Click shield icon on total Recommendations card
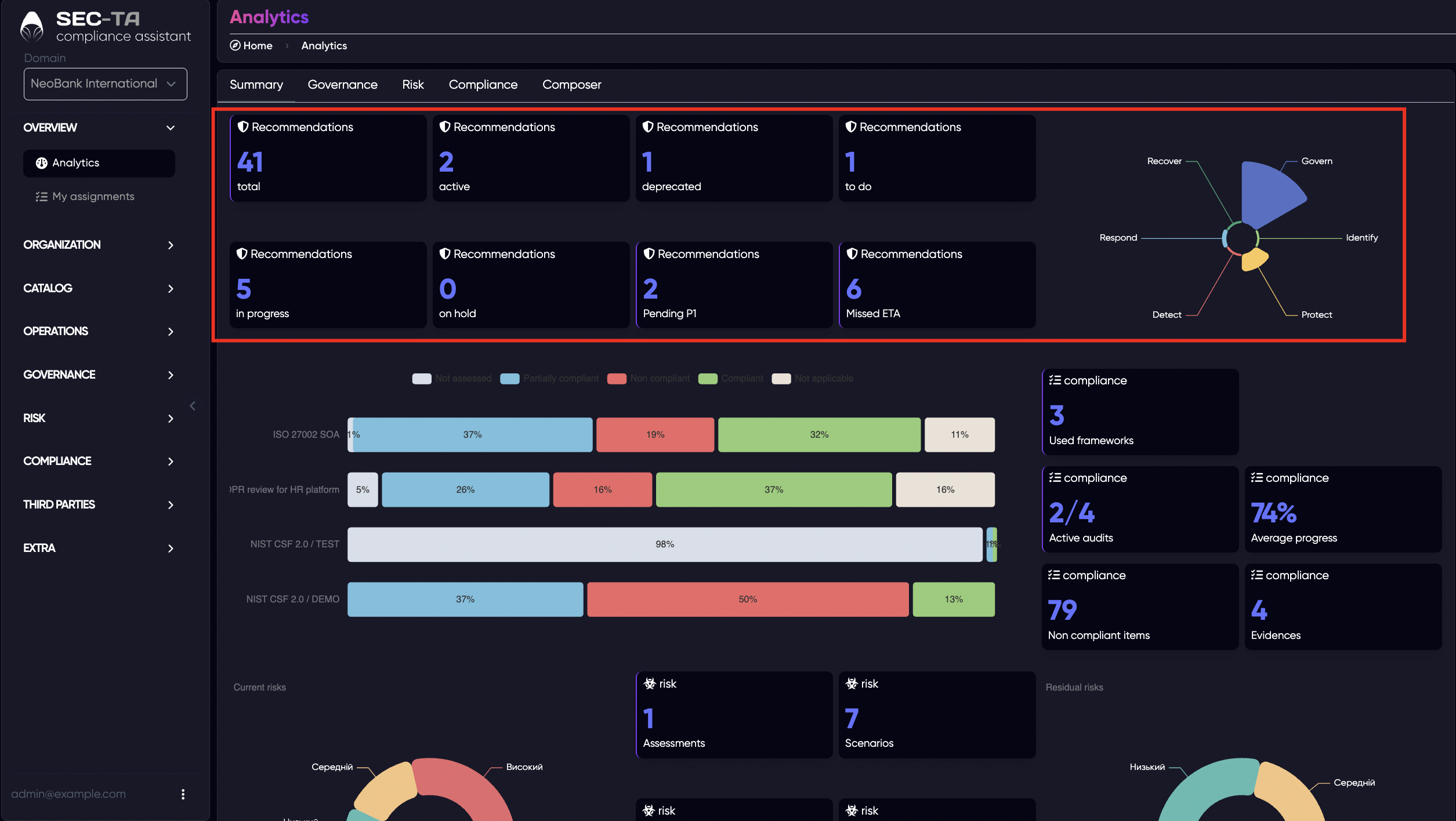Viewport: 1456px width, 821px height. [x=243, y=126]
